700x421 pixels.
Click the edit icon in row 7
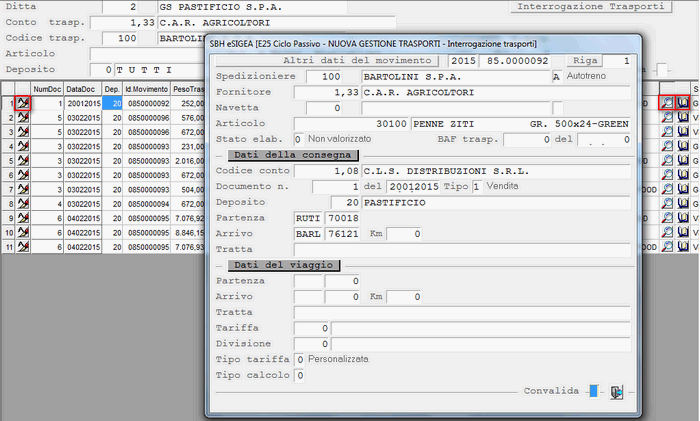click(x=23, y=189)
